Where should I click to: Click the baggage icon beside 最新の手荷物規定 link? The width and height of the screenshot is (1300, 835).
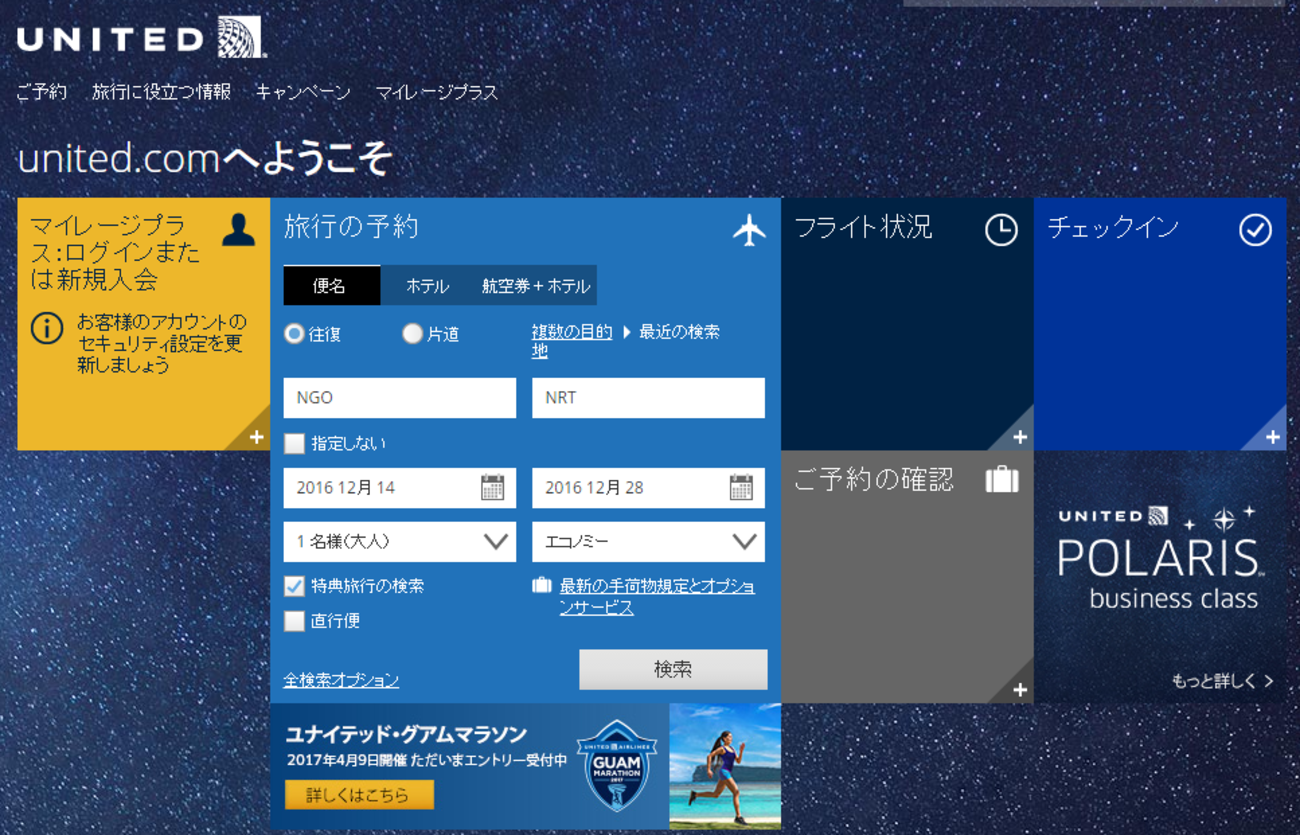point(542,585)
